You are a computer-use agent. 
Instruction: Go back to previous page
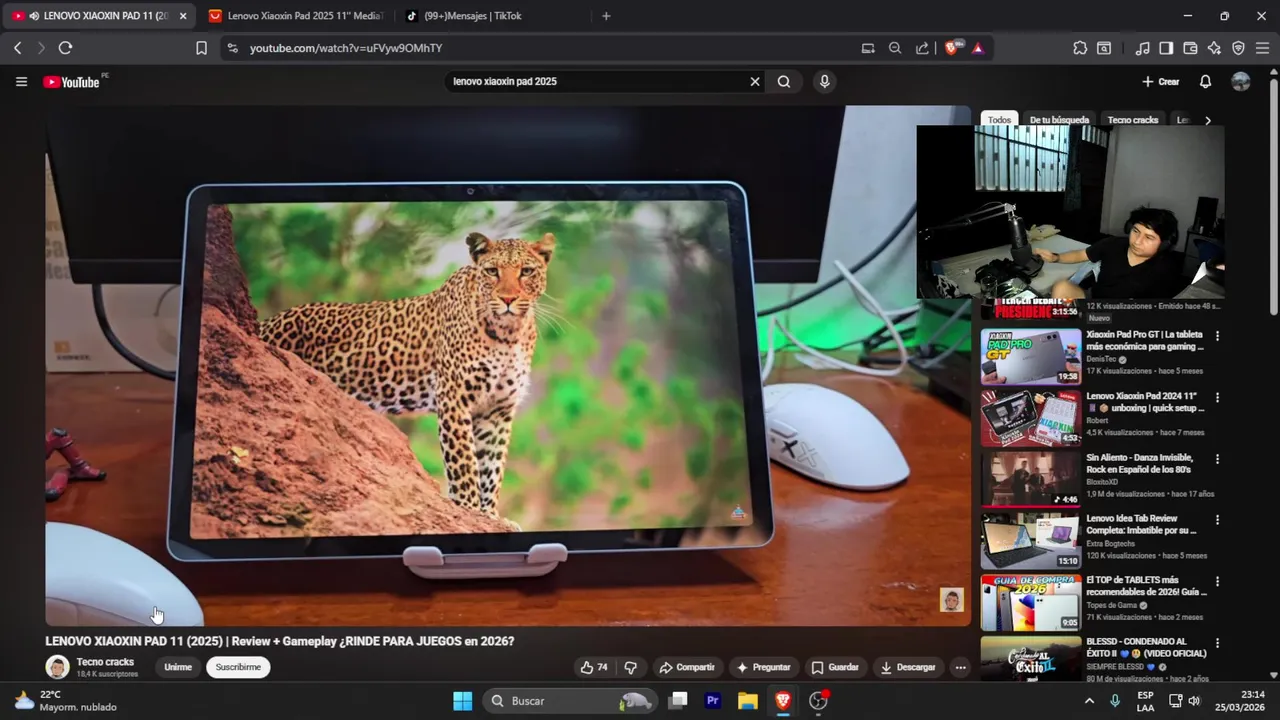[17, 48]
